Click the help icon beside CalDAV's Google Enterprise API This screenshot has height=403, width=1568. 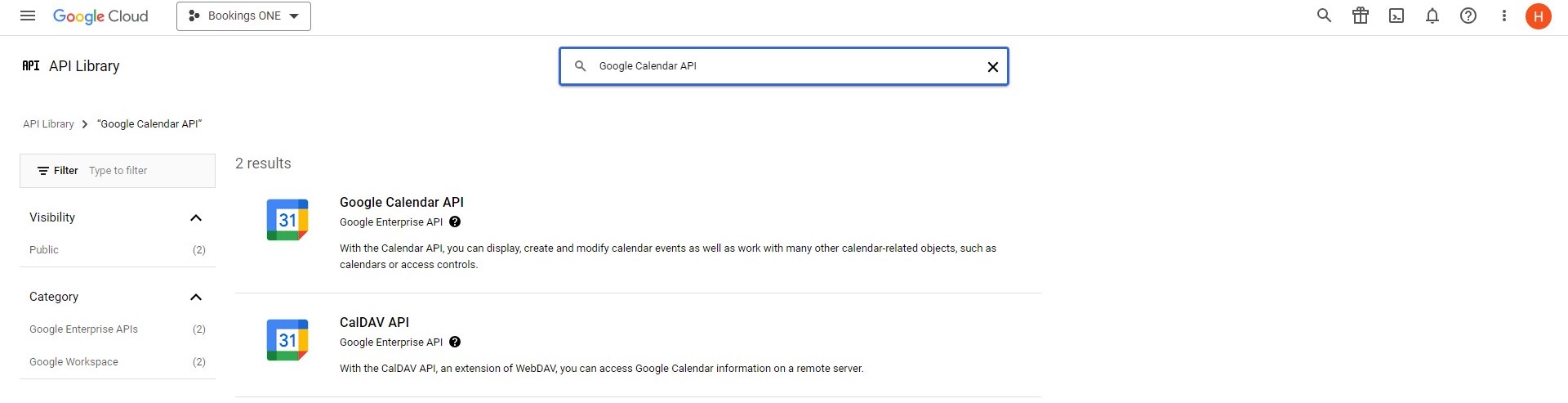coord(455,343)
